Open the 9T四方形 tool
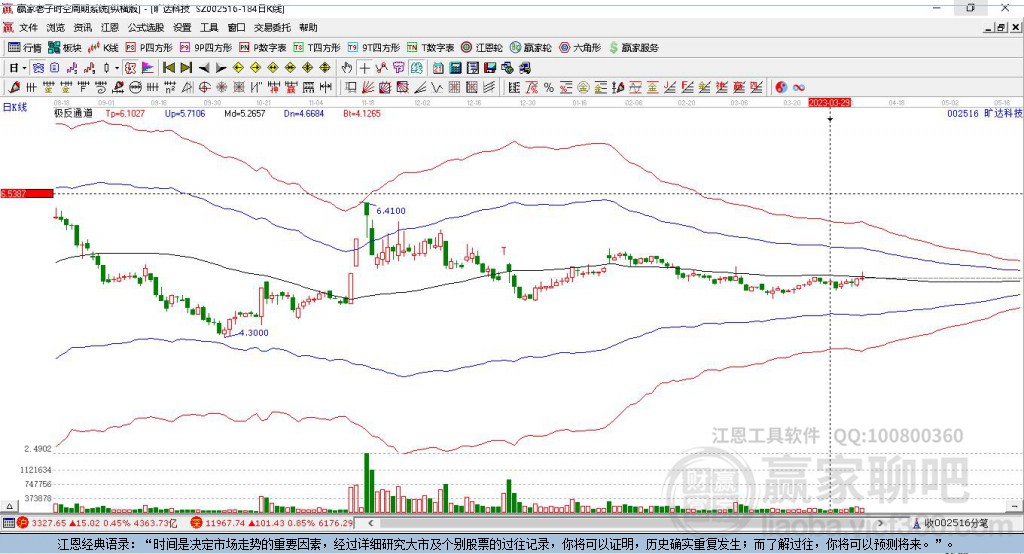Screen dimensions: 1024x554 pyautogui.click(x=374, y=48)
